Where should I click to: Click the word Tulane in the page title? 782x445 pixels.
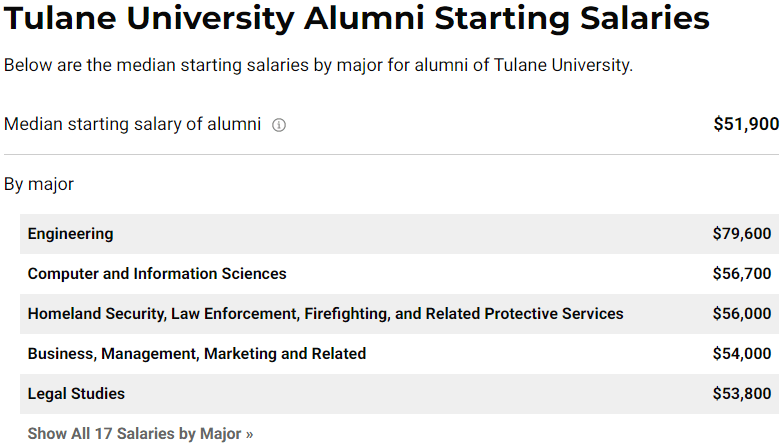tap(60, 18)
